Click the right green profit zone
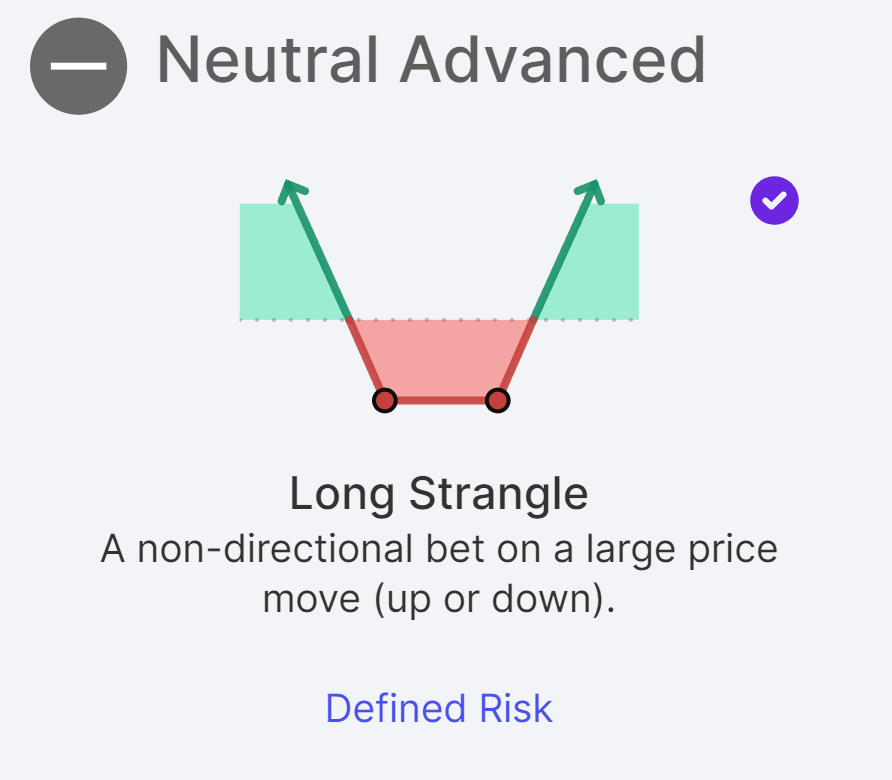 600,270
